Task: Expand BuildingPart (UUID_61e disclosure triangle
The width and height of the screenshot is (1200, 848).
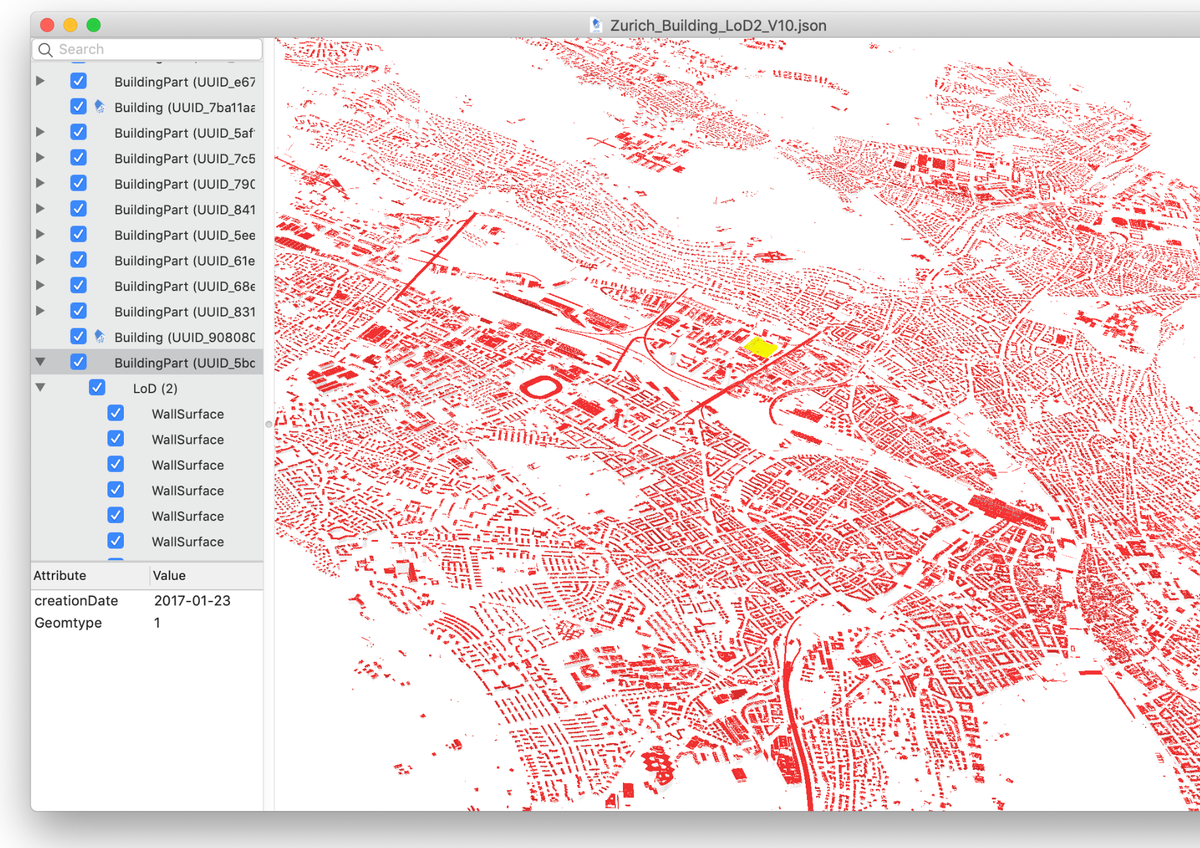Action: (40, 260)
